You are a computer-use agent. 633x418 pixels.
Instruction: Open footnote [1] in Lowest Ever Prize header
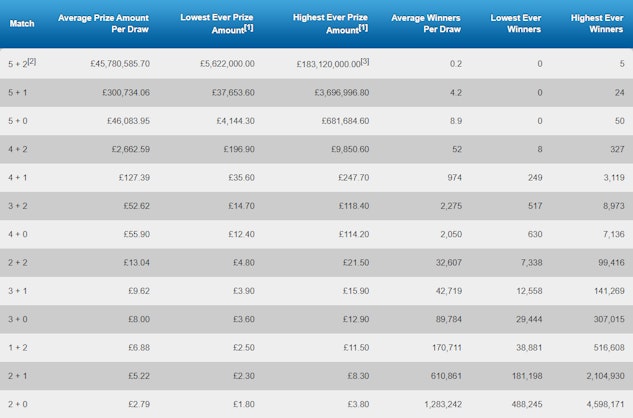point(249,28)
